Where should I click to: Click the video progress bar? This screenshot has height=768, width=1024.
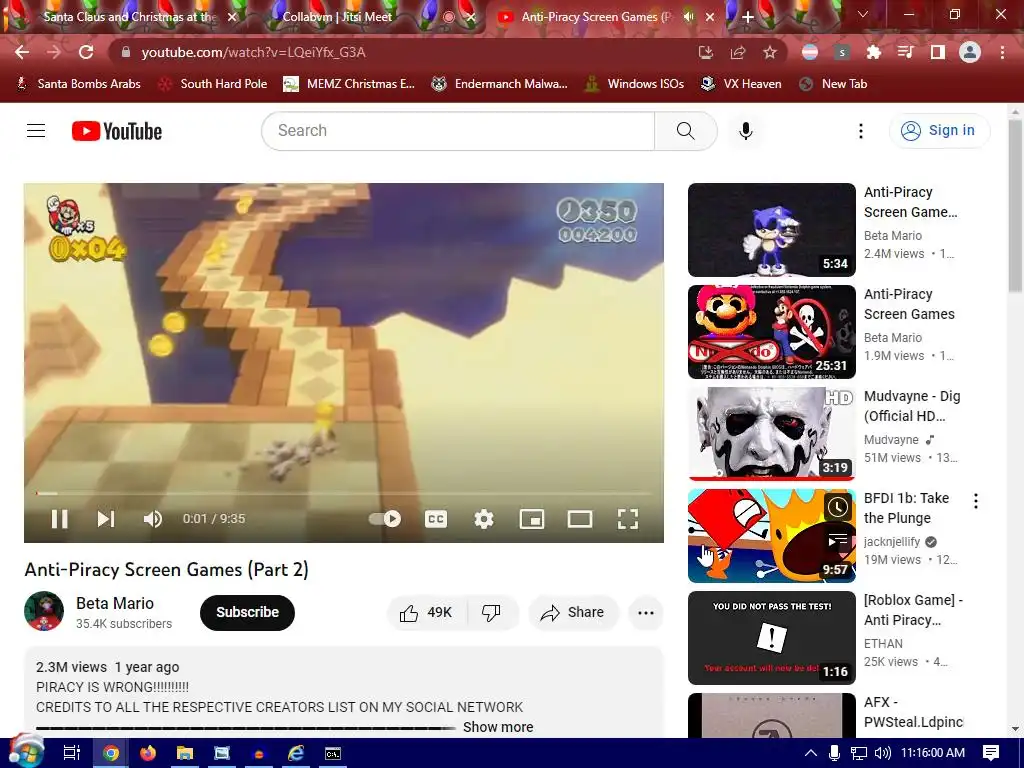point(344,494)
